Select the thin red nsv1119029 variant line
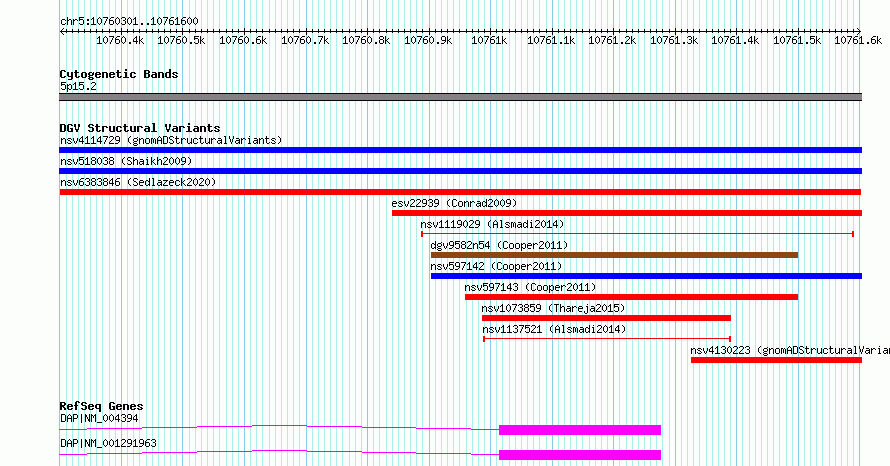This screenshot has width=890, height=466. pyautogui.click(x=637, y=234)
